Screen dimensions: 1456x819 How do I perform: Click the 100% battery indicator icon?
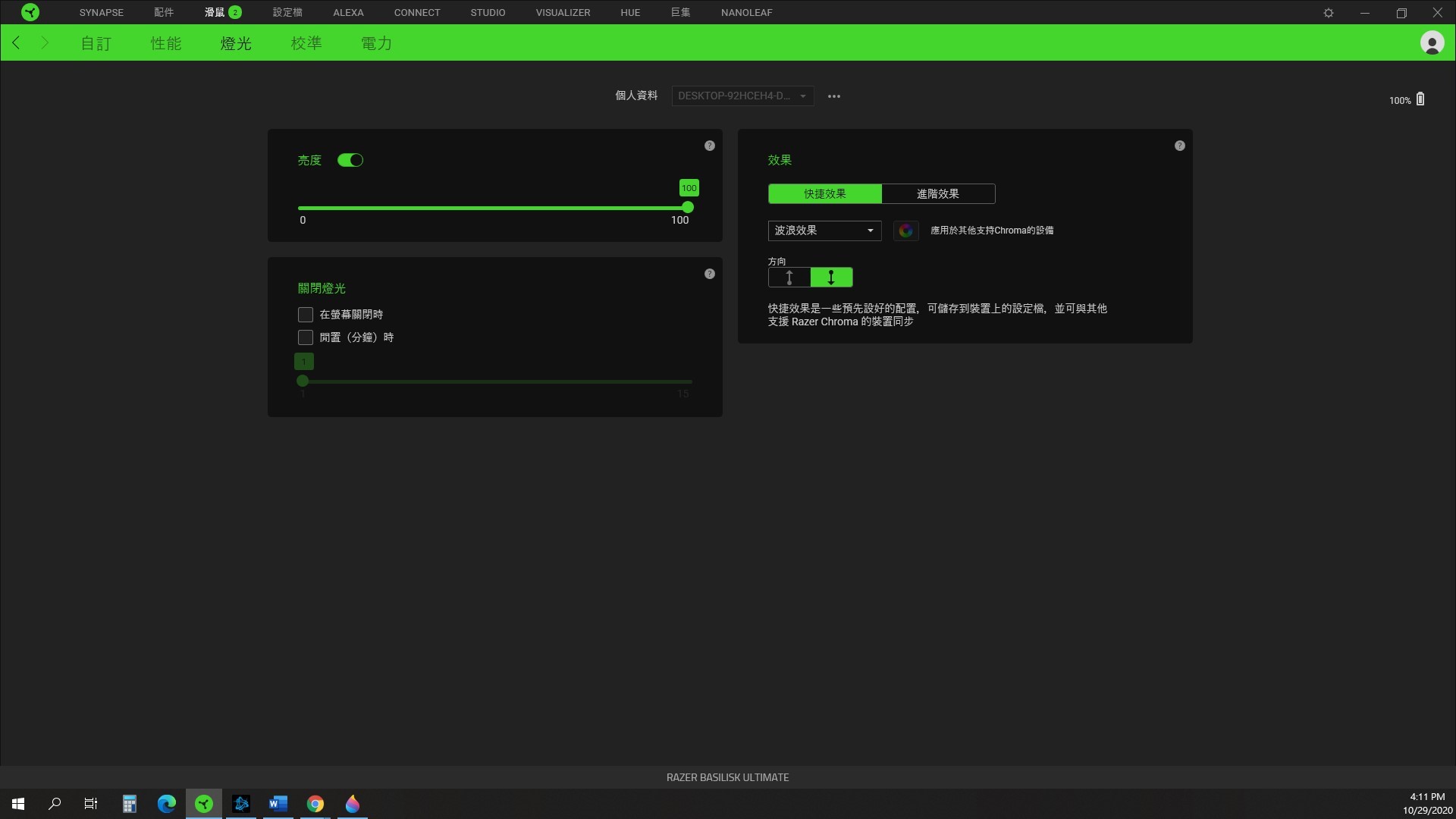[x=1420, y=99]
